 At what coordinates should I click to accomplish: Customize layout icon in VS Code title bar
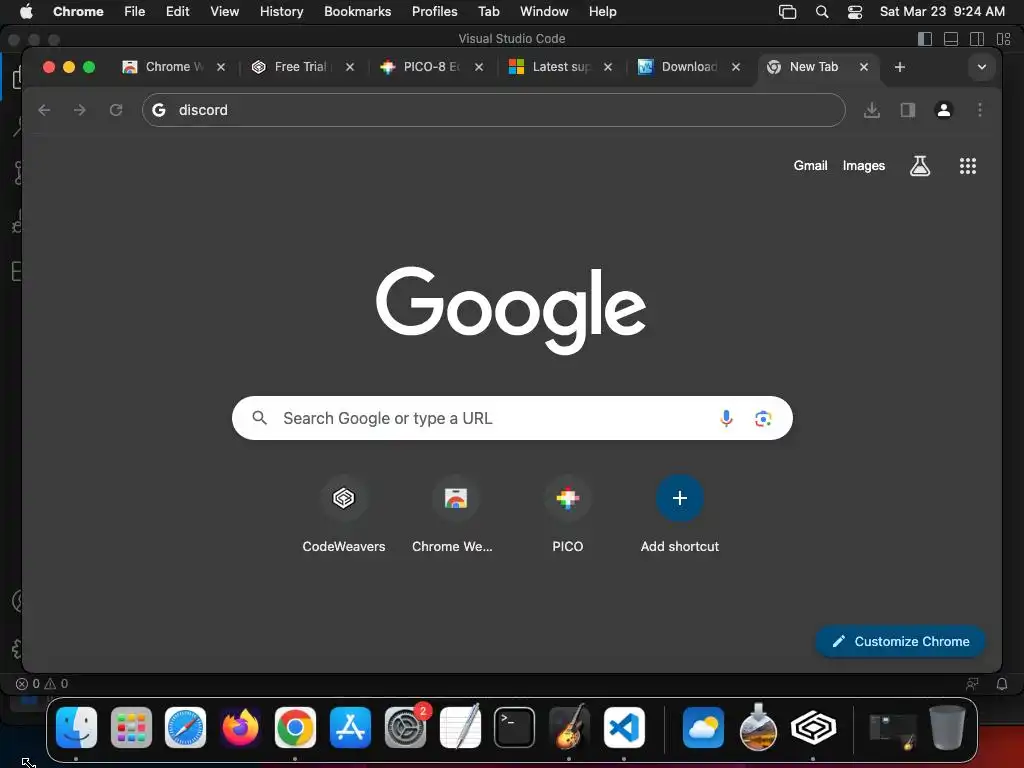coord(1003,39)
